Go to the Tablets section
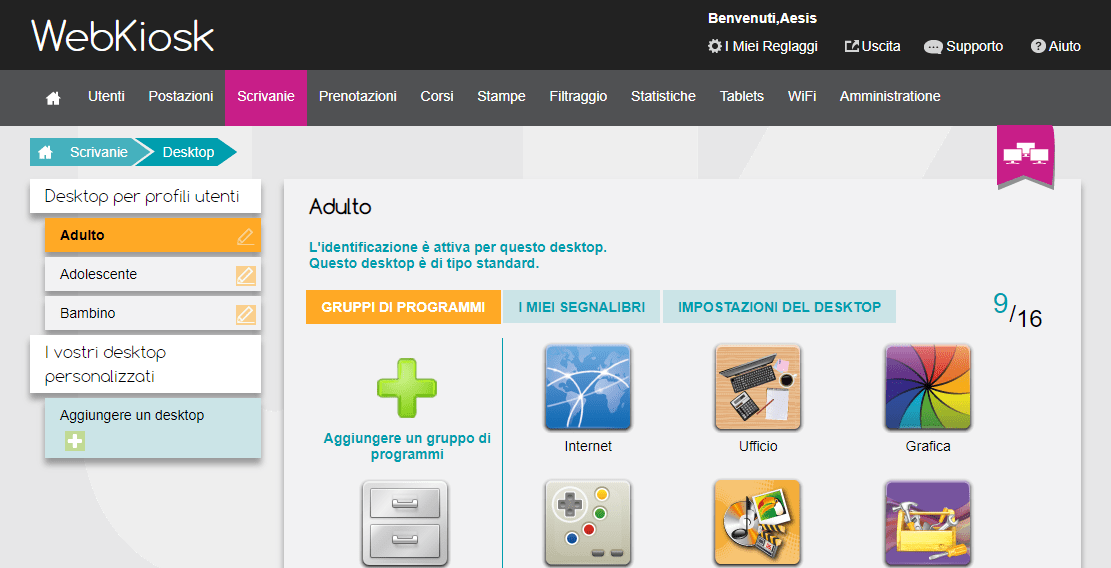This screenshot has height=568, width=1111. point(742,96)
